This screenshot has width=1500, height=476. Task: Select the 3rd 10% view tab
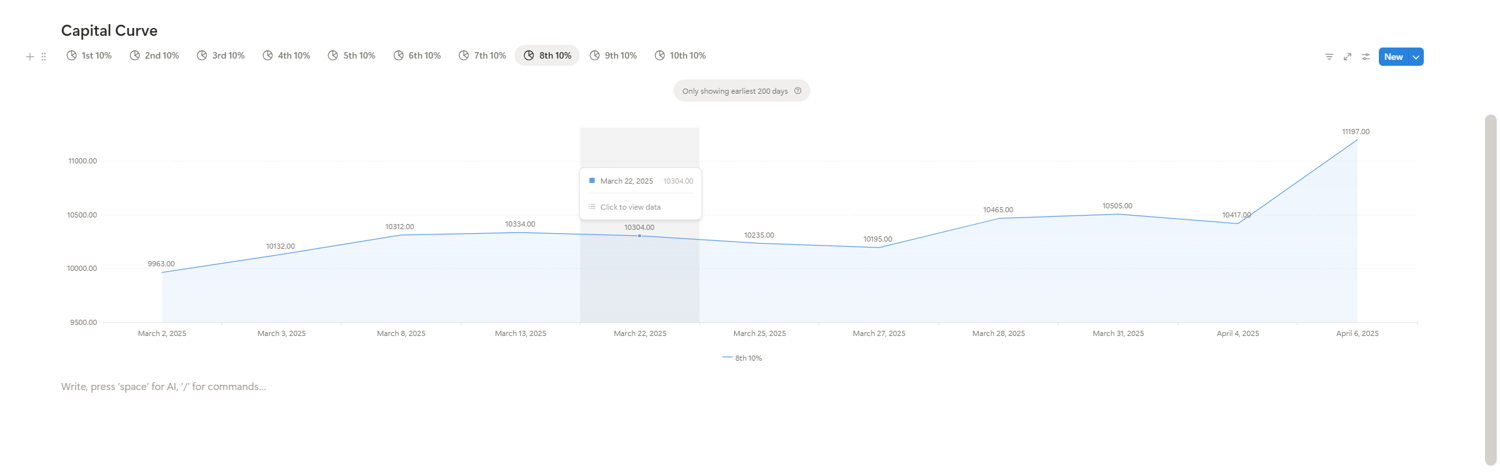[221, 56]
